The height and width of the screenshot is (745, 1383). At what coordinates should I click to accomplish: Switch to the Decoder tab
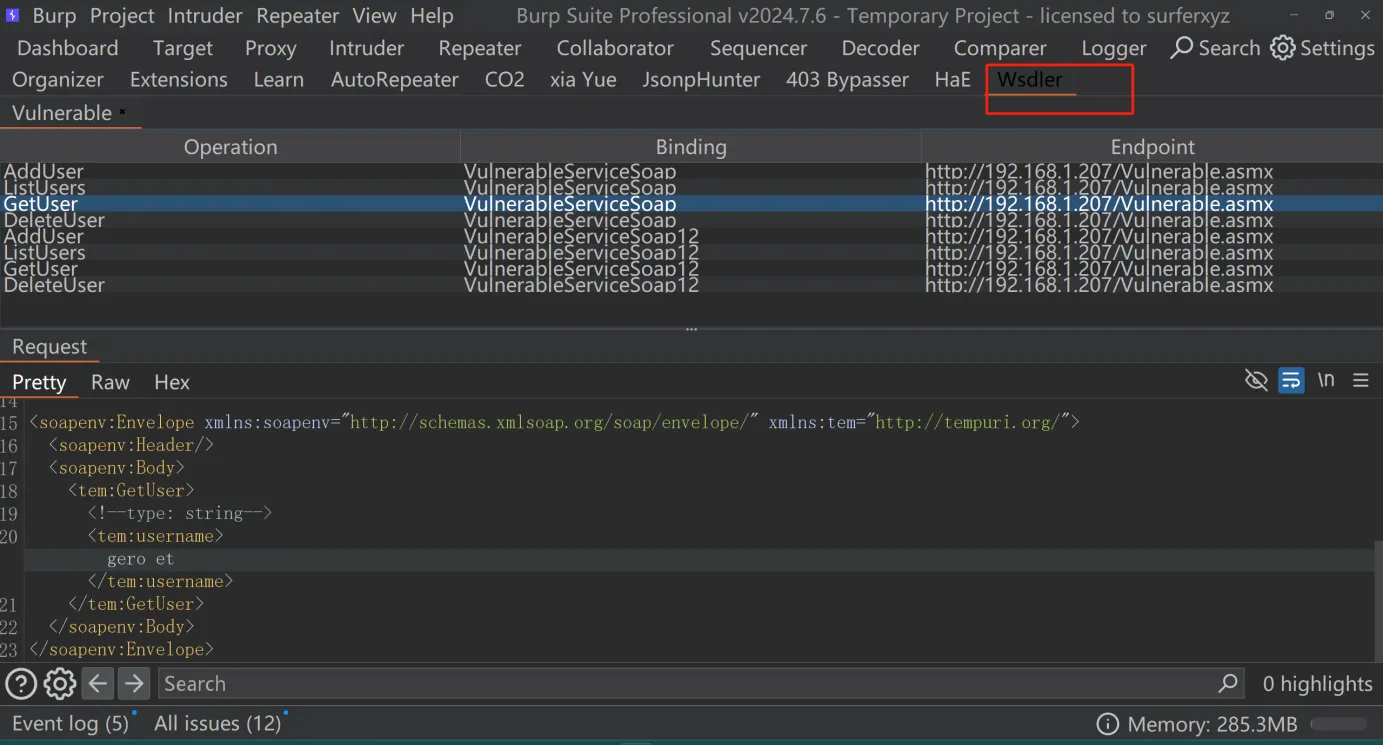click(x=881, y=48)
